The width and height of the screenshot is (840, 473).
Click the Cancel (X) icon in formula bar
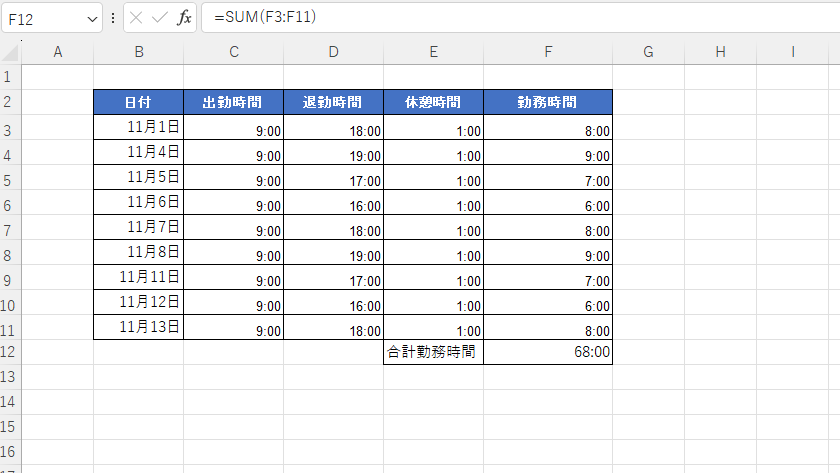pyautogui.click(x=136, y=18)
